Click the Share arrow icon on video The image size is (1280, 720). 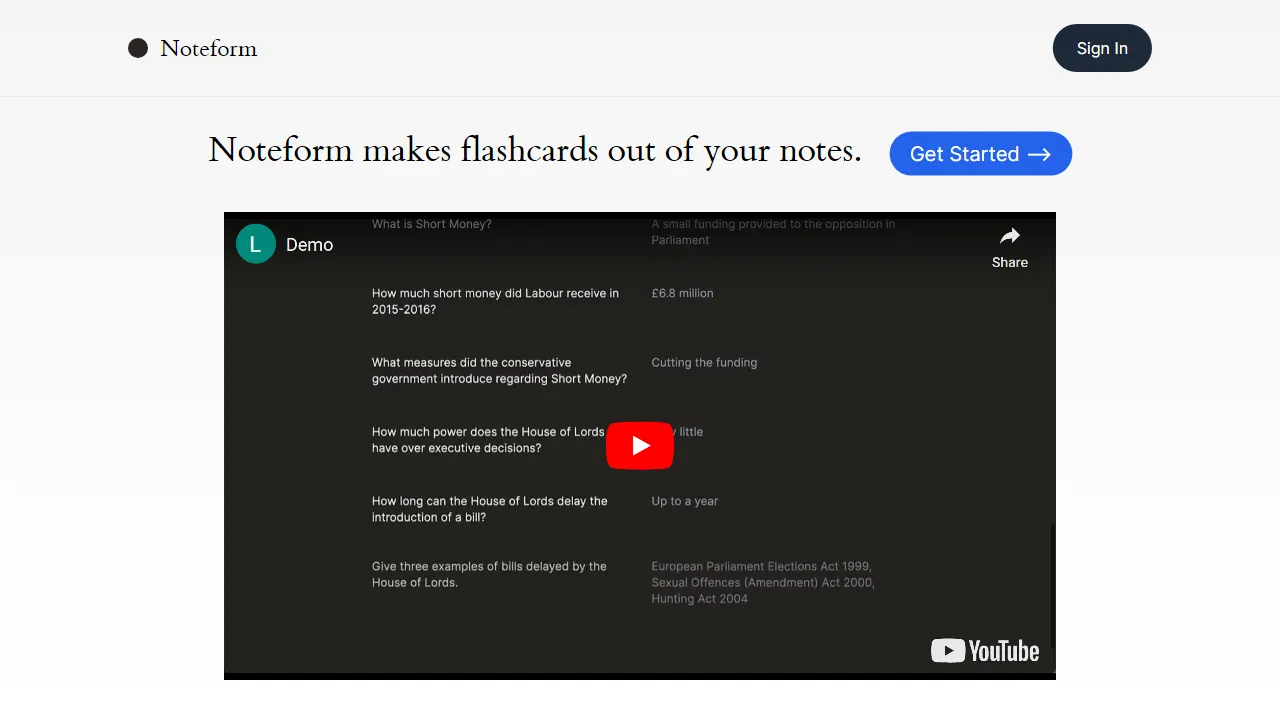click(x=1010, y=236)
